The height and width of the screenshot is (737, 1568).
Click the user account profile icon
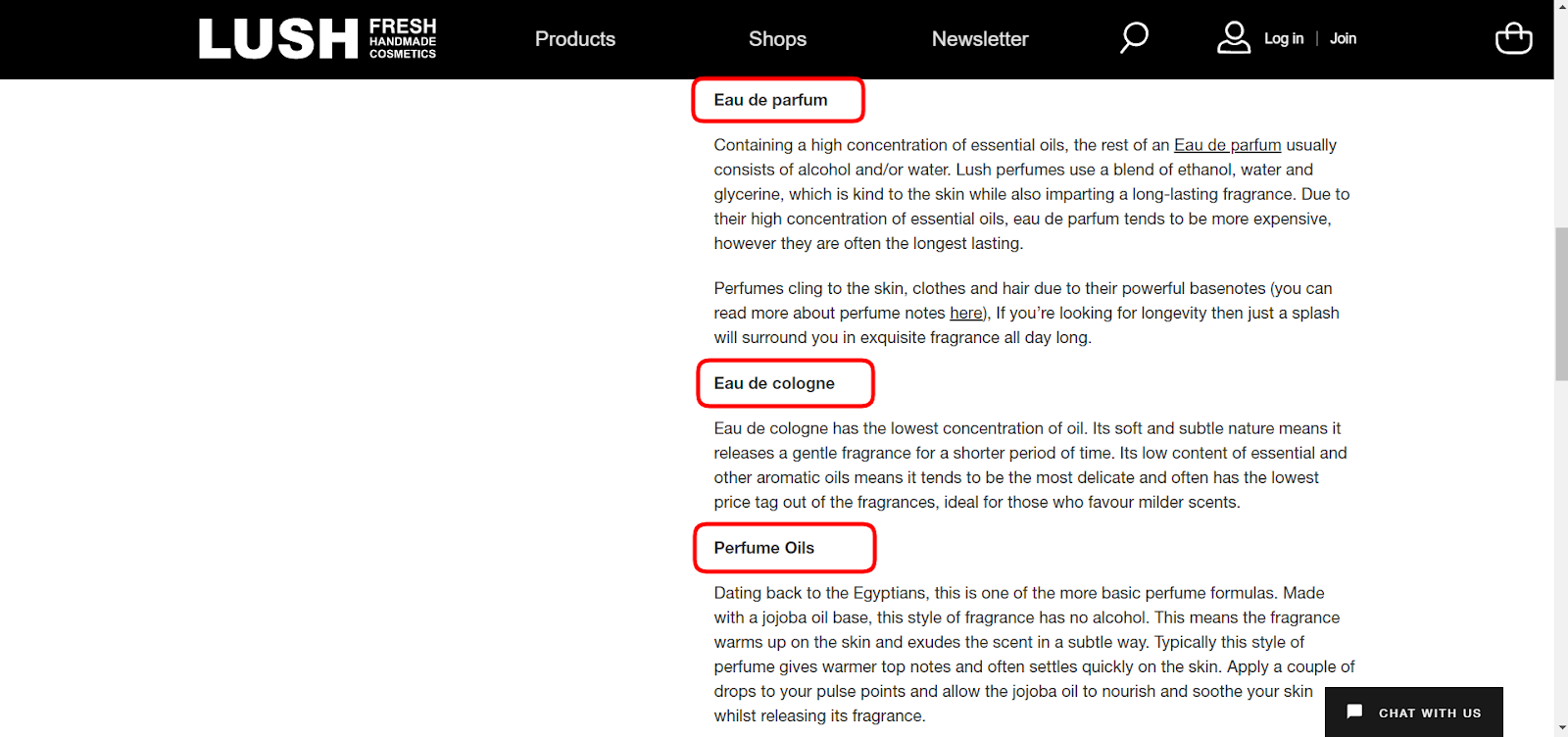tap(1234, 38)
